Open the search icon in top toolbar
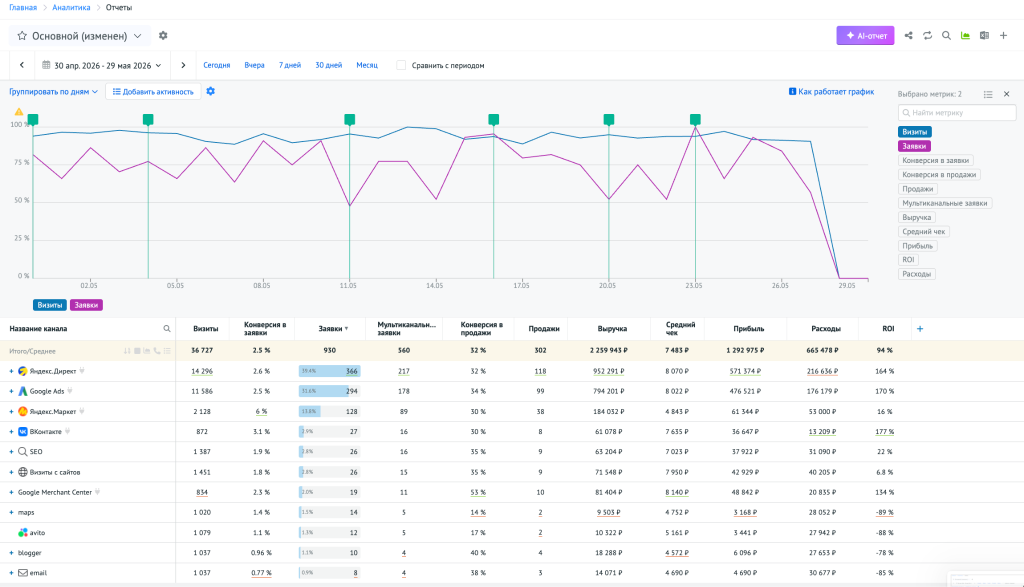The height and width of the screenshot is (587, 1024). (x=946, y=35)
